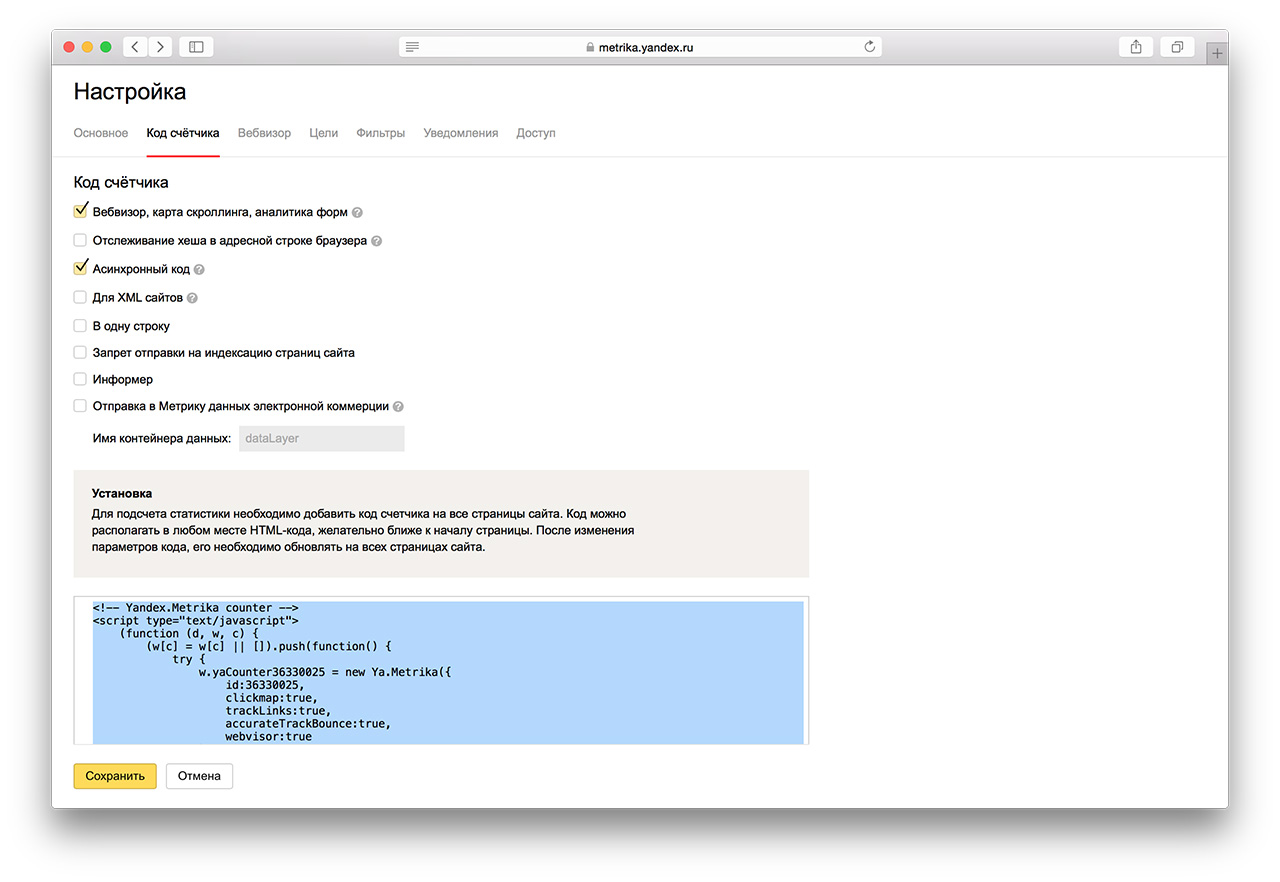The height and width of the screenshot is (882, 1280).
Task: Switch to the Вебвизор tab
Action: point(264,133)
